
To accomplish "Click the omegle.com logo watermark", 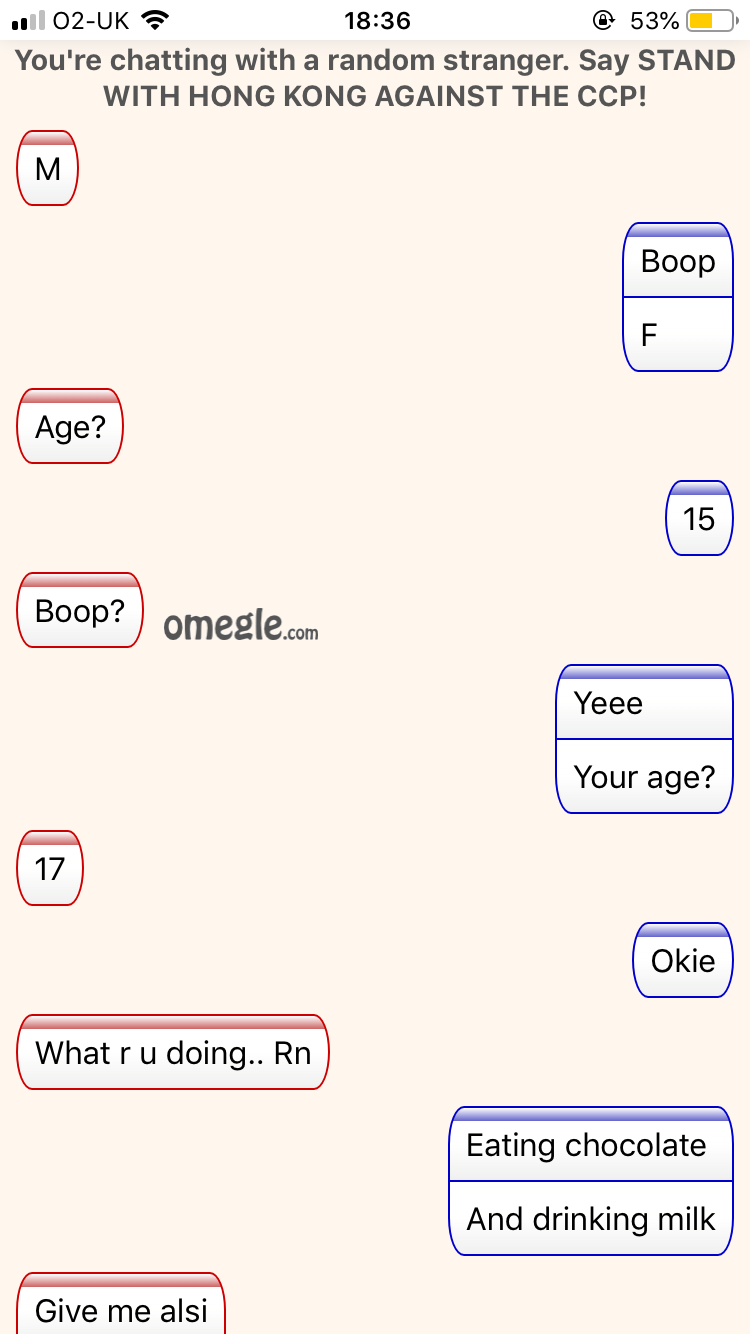I will pyautogui.click(x=241, y=626).
